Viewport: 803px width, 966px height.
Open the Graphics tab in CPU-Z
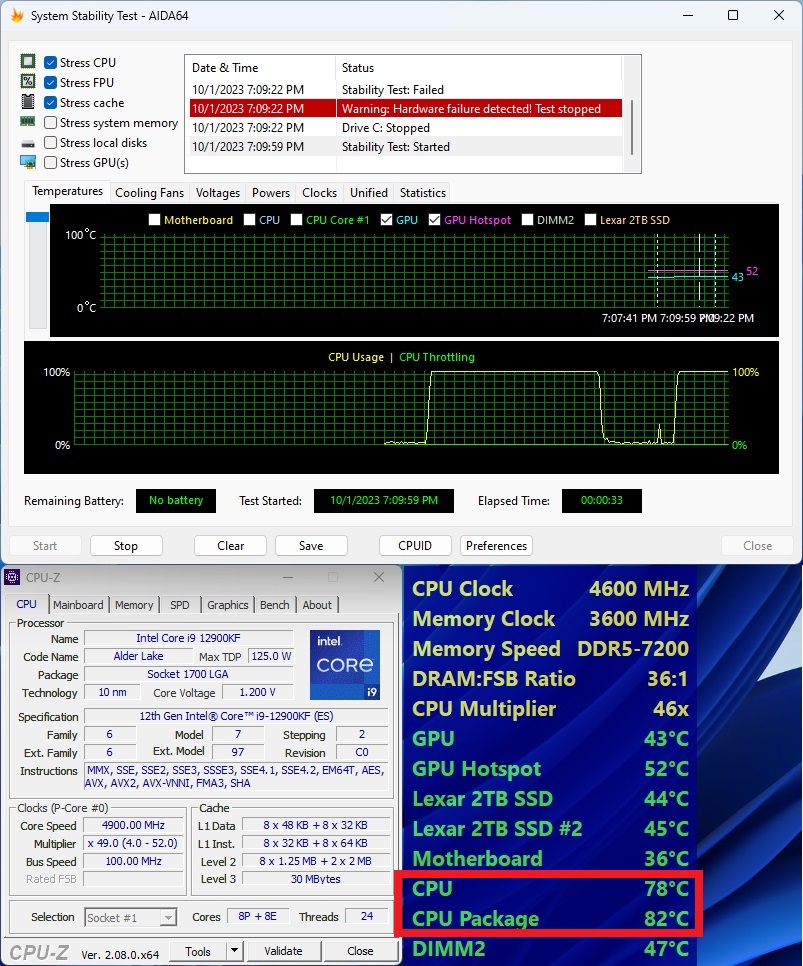[227, 605]
